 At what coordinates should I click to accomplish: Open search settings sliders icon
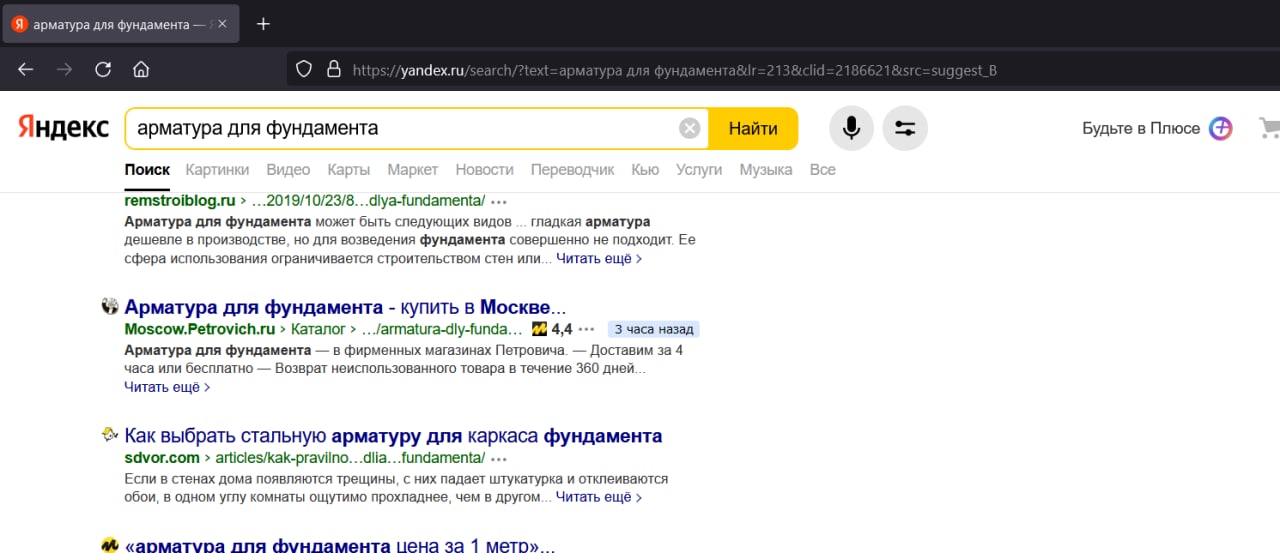pos(905,128)
